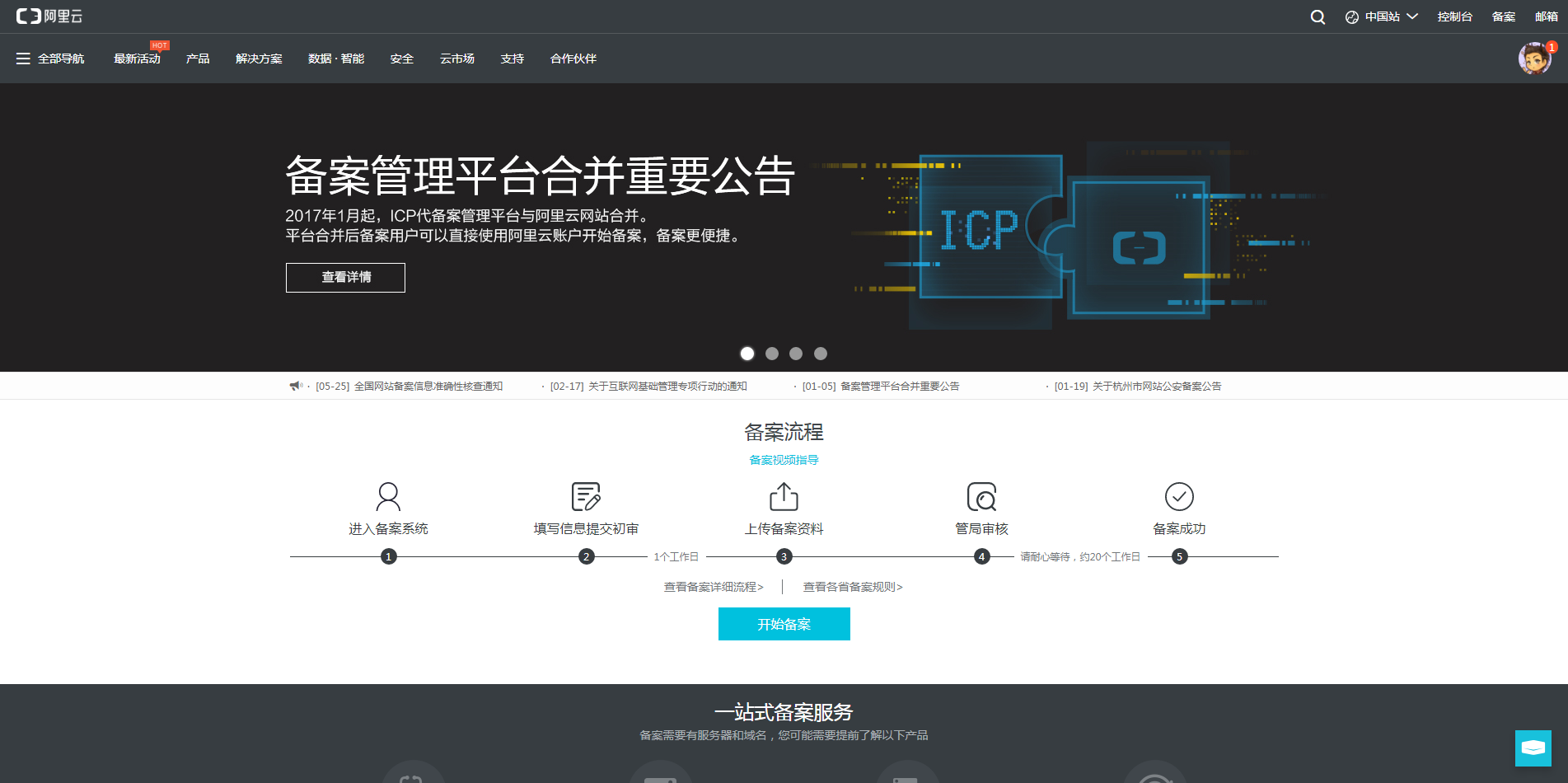Viewport: 1568px width, 783px height.
Task: Open the 安全 menu
Action: 402,59
